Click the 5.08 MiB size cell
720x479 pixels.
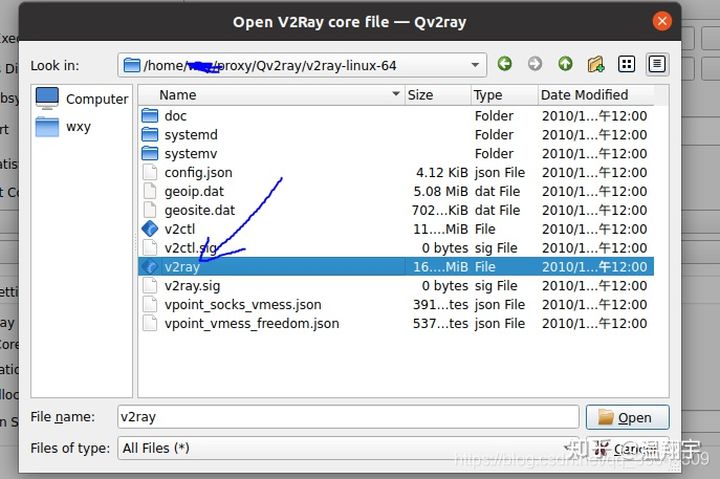441,191
